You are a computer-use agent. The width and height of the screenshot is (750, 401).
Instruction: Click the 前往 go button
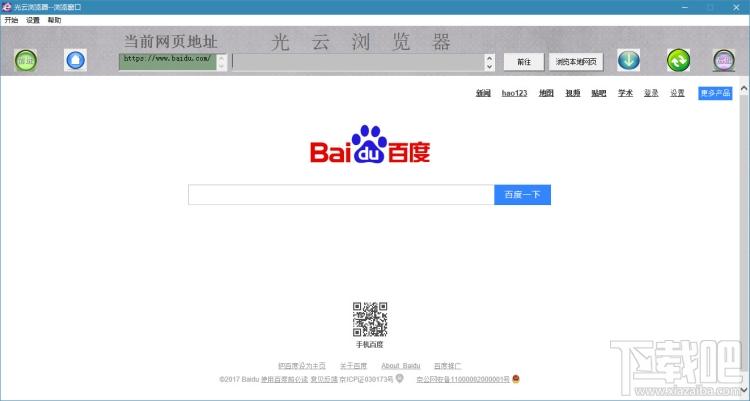click(x=524, y=62)
